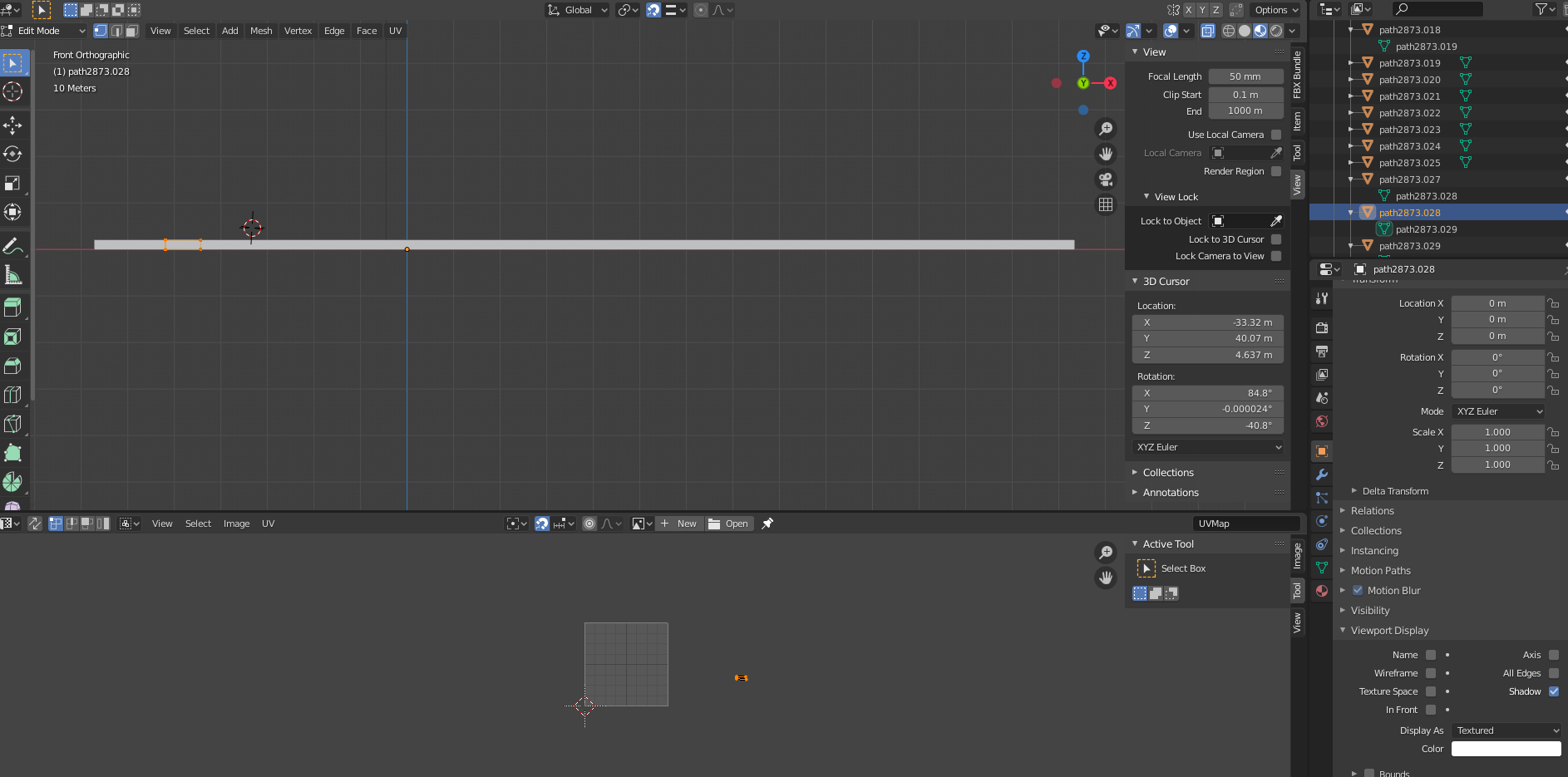Select the Scale tool
Image resolution: width=1568 pixels, height=777 pixels.
pyautogui.click(x=12, y=184)
